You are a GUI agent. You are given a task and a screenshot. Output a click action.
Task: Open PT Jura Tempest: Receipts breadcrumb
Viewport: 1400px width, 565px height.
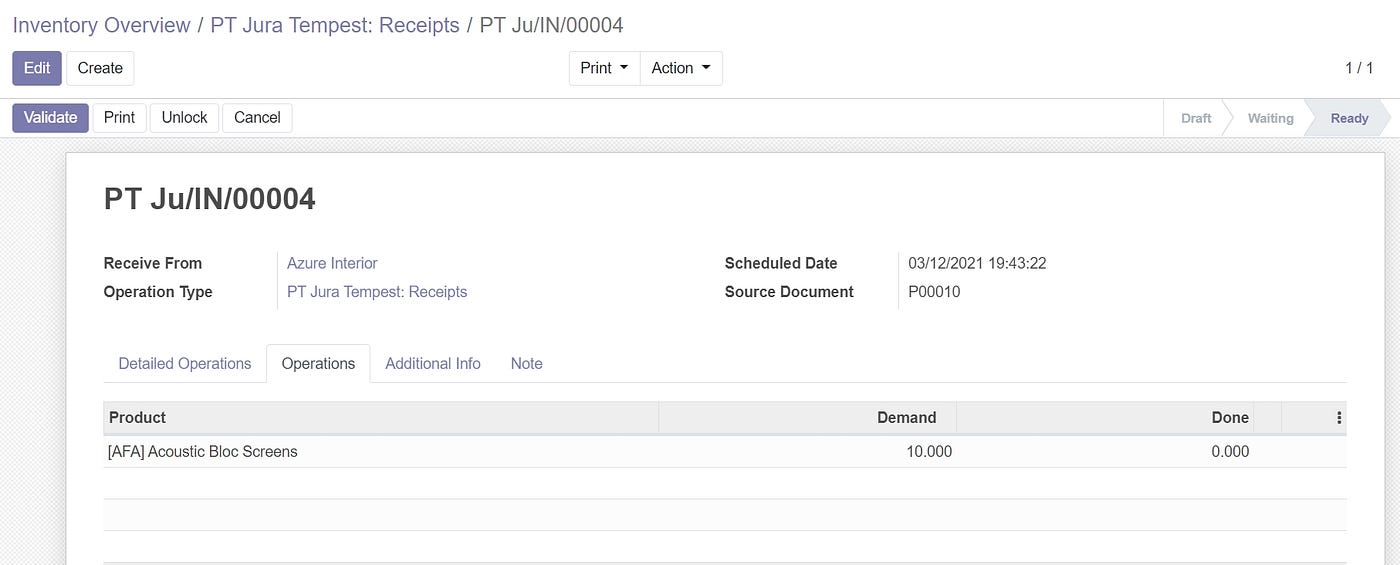(x=335, y=25)
